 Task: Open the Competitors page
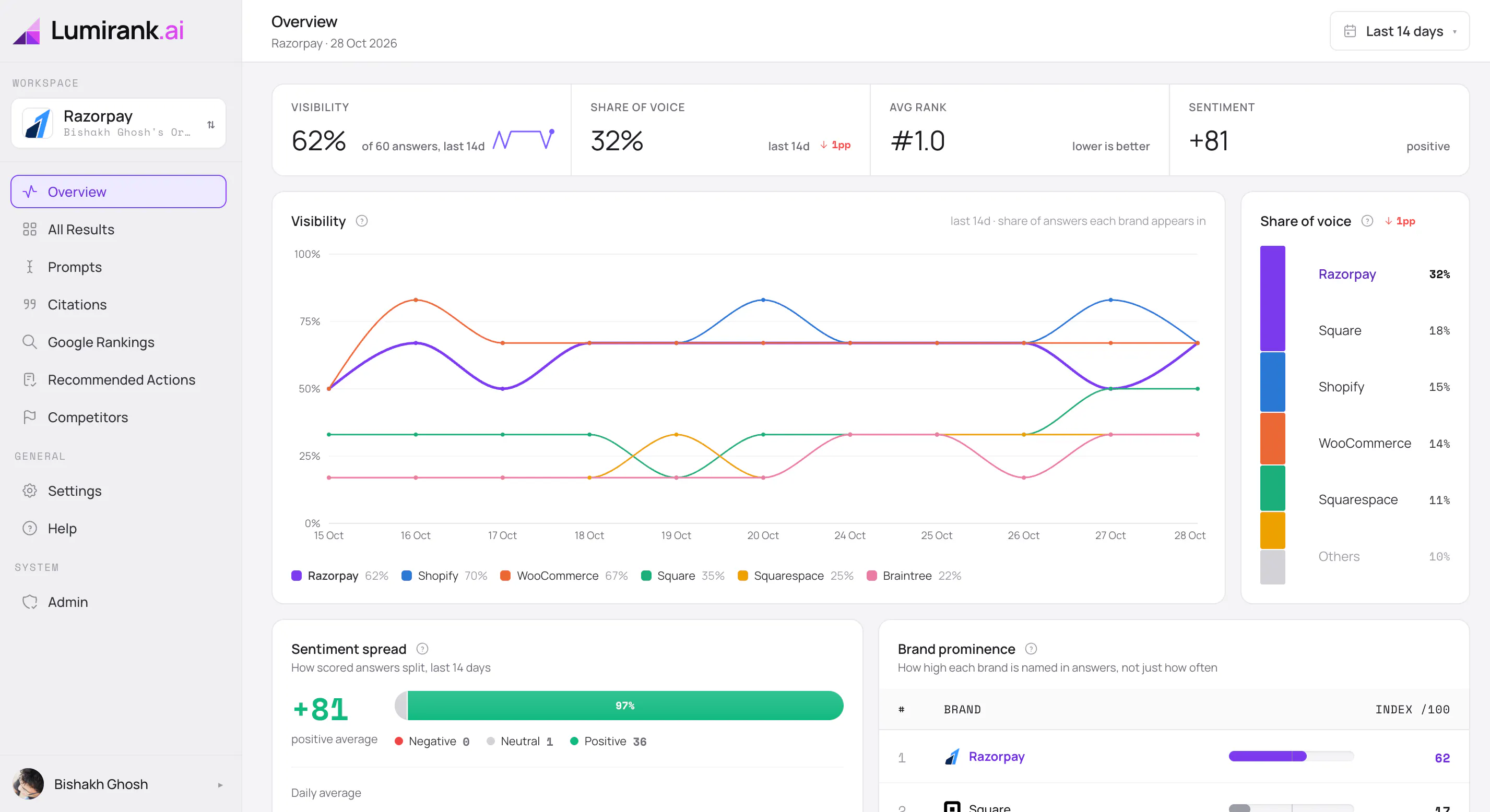119,417
